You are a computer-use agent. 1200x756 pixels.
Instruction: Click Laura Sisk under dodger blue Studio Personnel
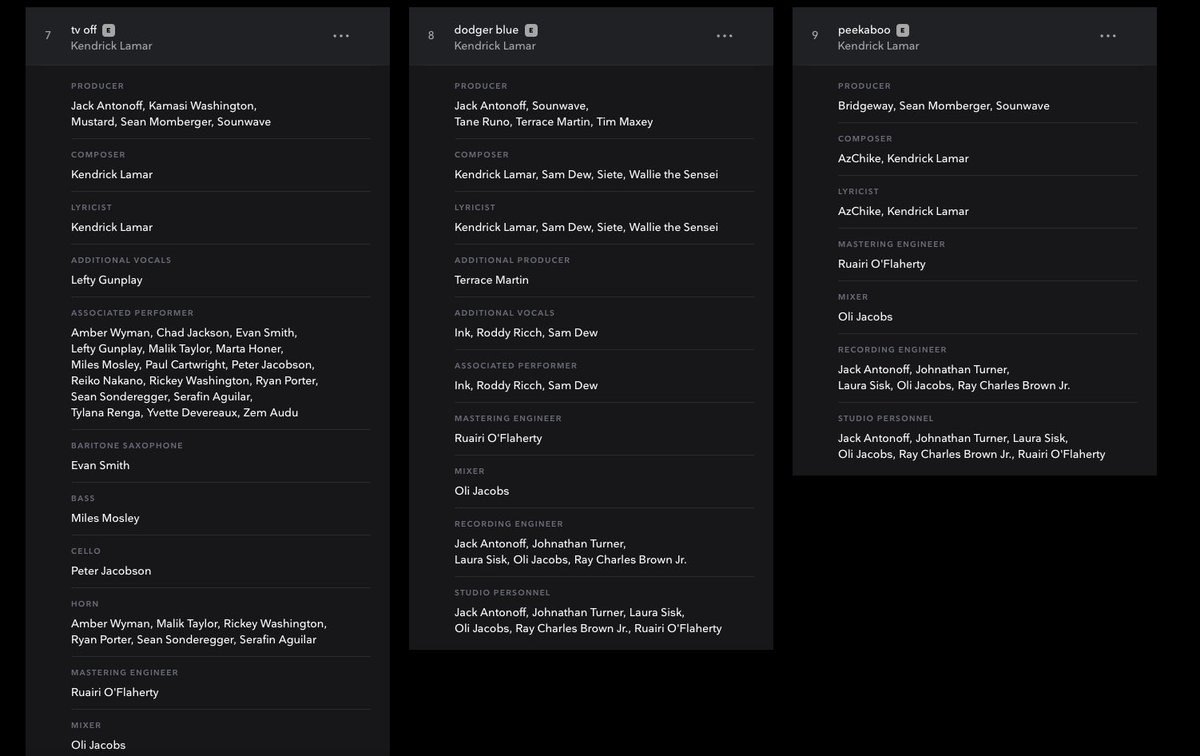pyautogui.click(x=656, y=614)
